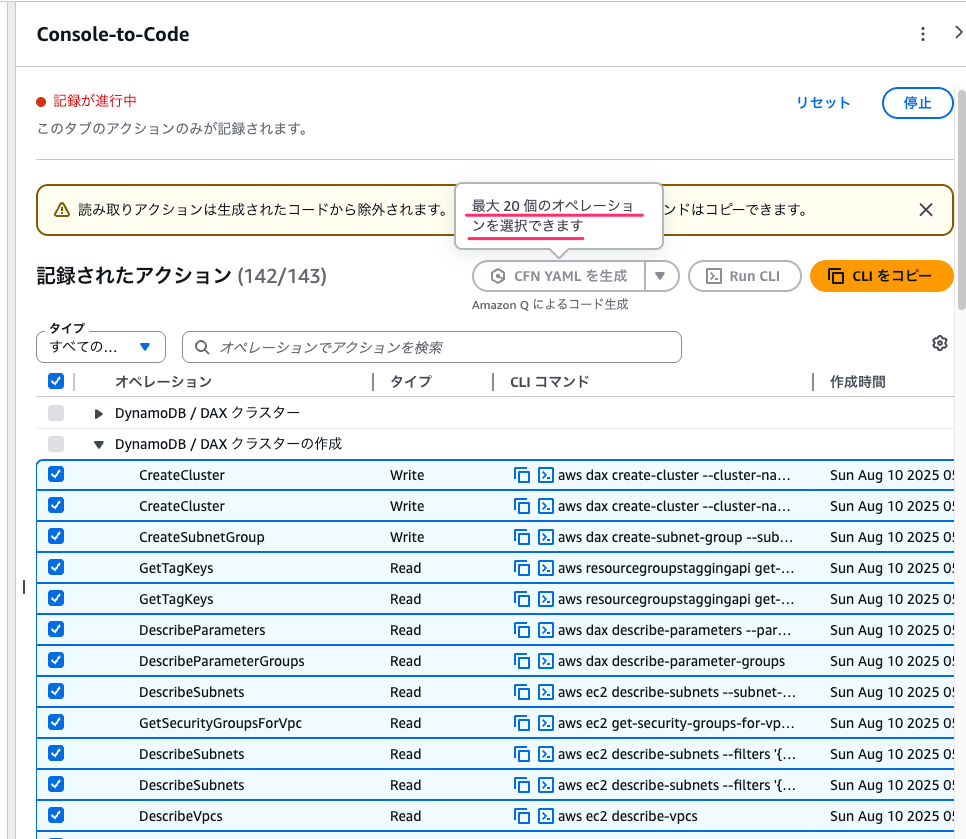Run CreateSubnetGroup command in CLI icon
The height and width of the screenshot is (839, 966).
pos(545,537)
